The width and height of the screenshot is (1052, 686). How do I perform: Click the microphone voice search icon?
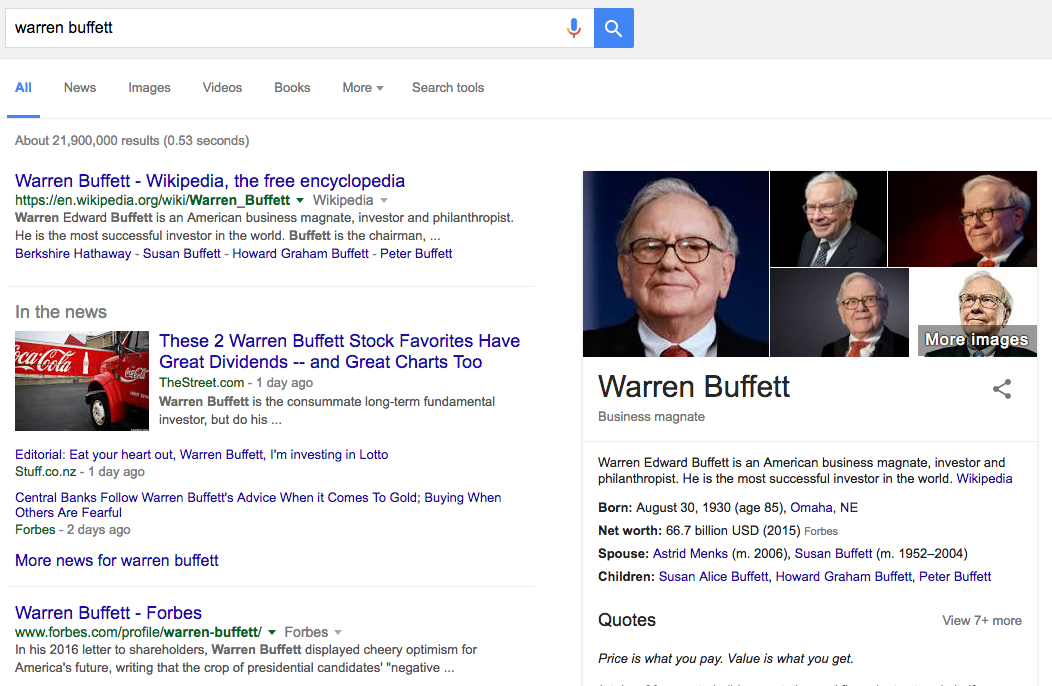click(573, 28)
